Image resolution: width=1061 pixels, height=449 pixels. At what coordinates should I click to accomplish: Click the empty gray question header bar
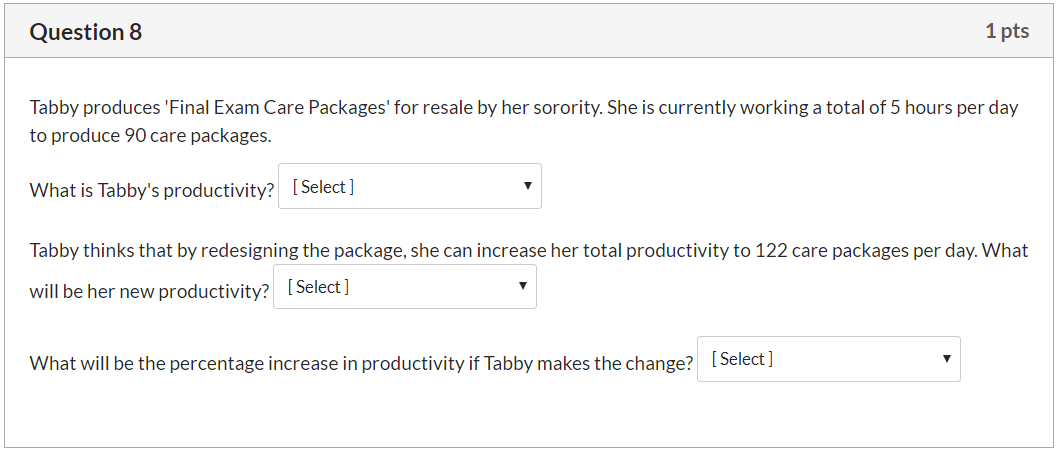coord(562,31)
